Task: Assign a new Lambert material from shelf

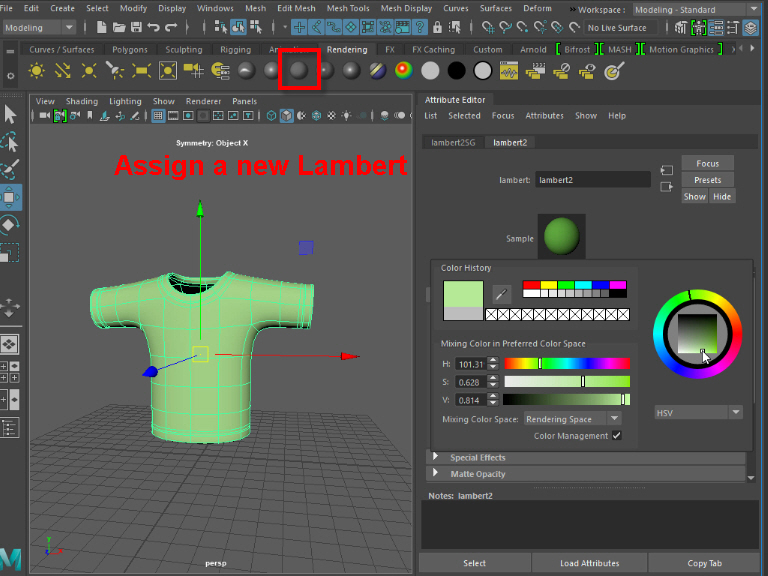Action: coord(298,70)
